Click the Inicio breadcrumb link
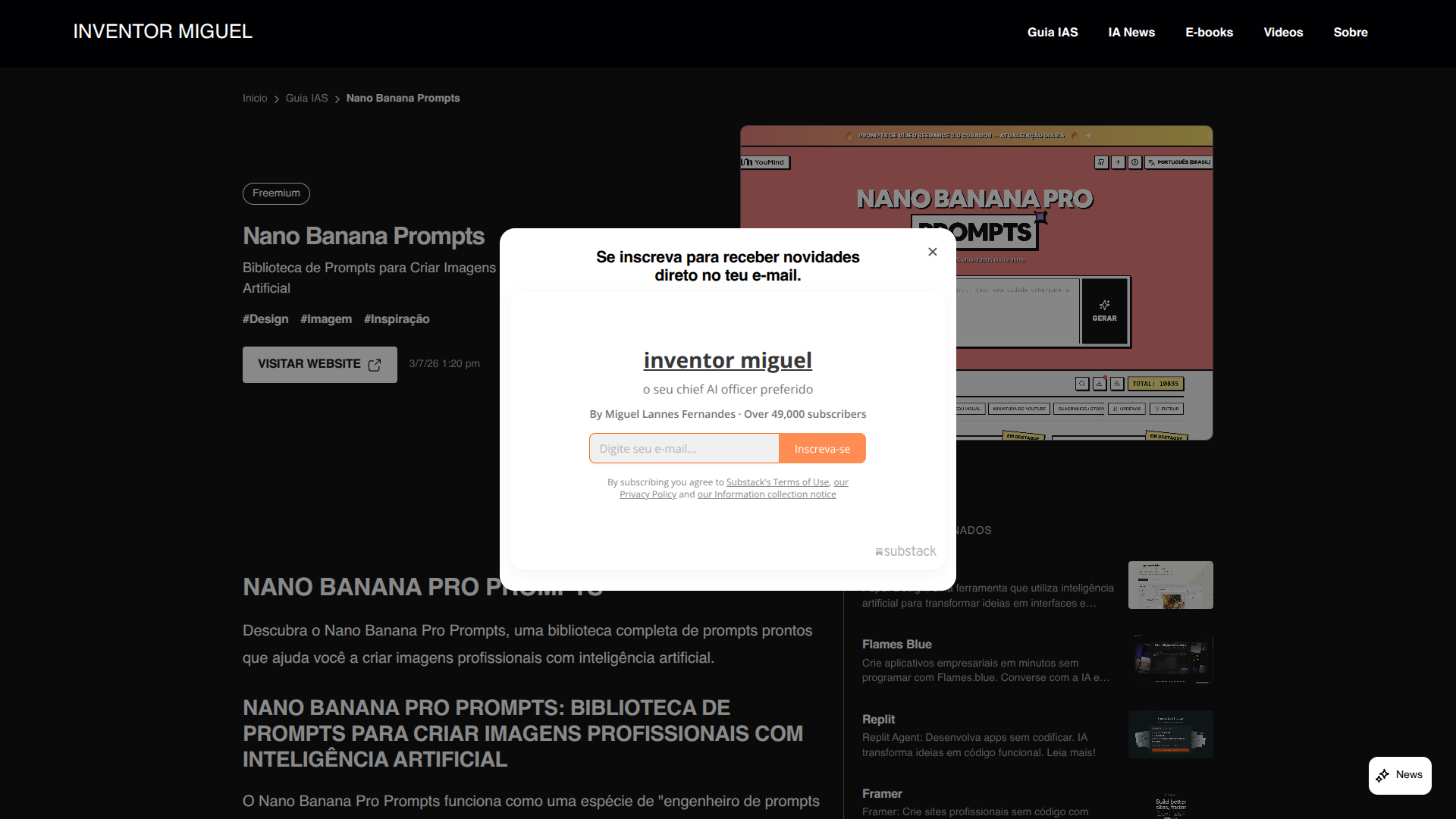1456x819 pixels. [255, 99]
